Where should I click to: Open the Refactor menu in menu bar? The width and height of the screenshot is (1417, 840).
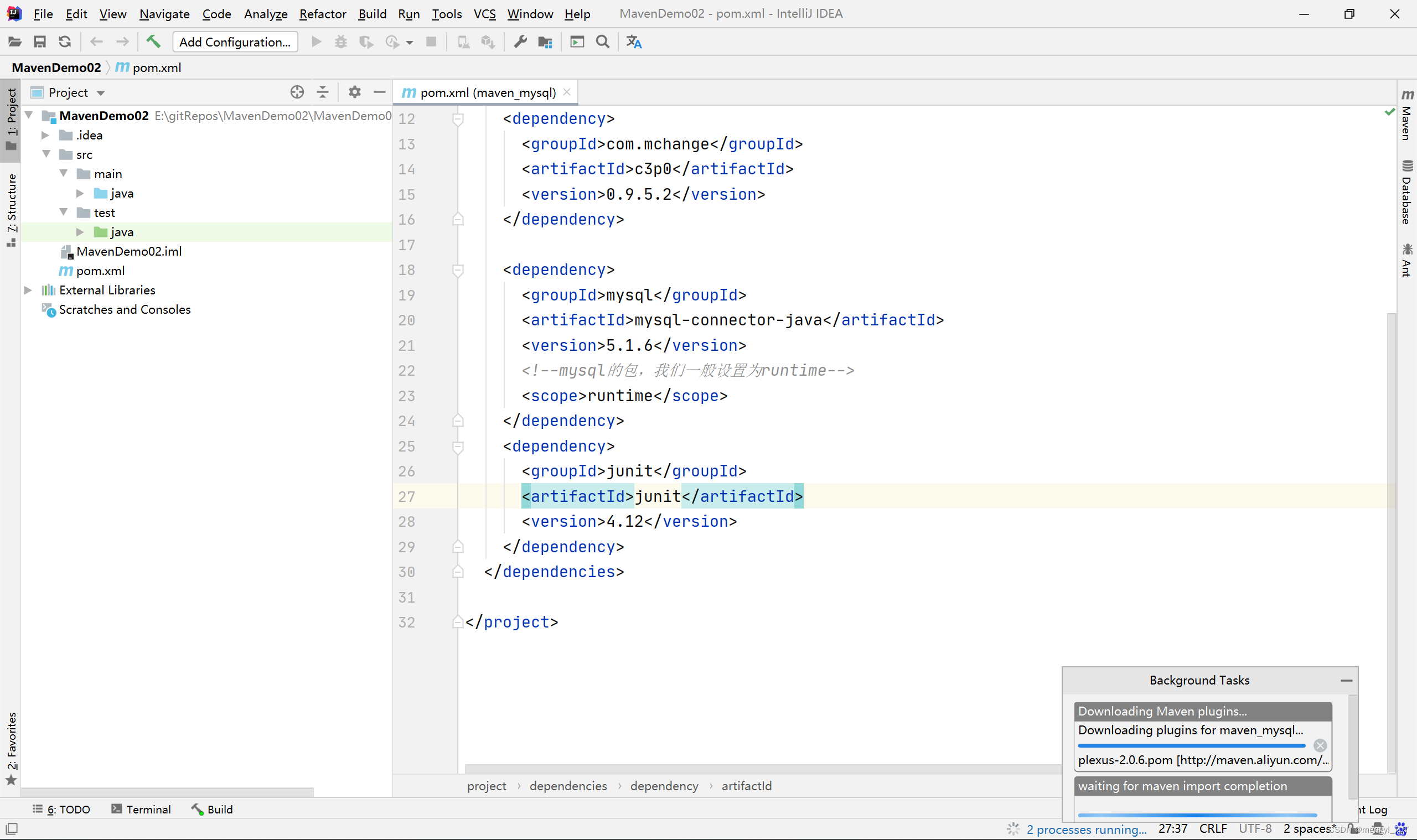point(322,13)
